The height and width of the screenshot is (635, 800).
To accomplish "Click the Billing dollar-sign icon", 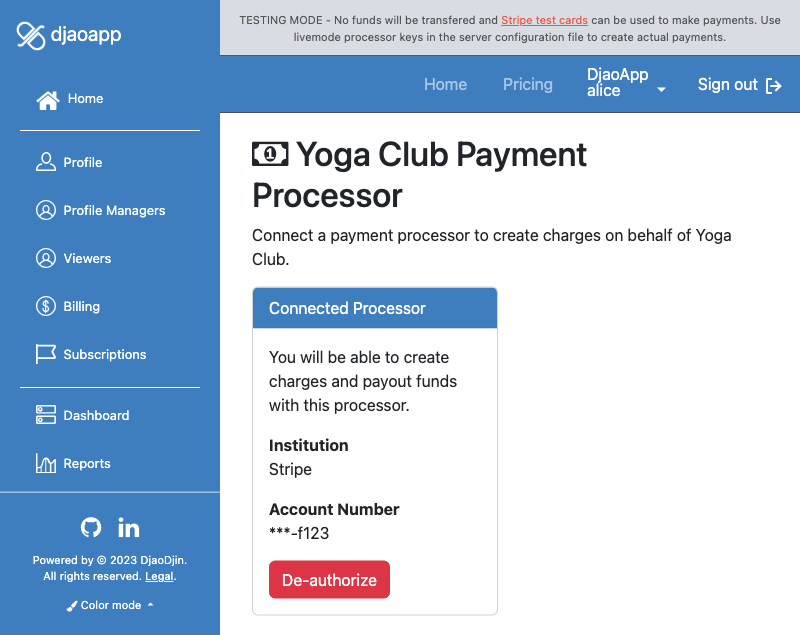I will coord(45,306).
